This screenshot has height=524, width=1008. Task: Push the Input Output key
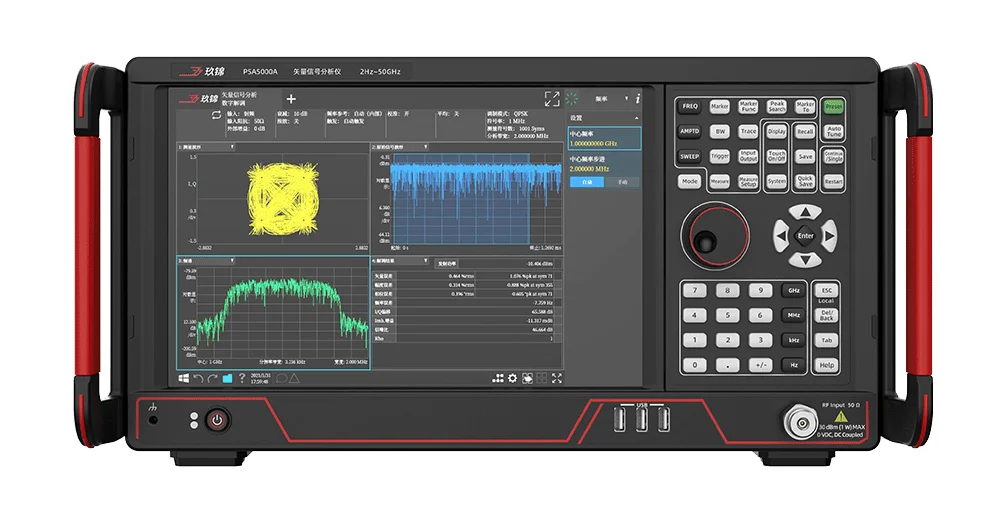point(748,156)
